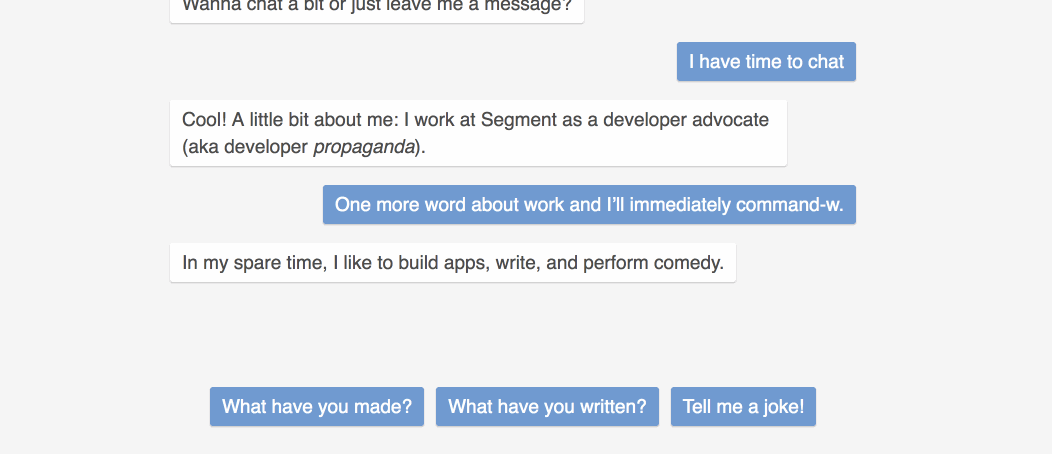Select the "Tell me a joke!" button
The image size is (1052, 454).
coord(743,406)
